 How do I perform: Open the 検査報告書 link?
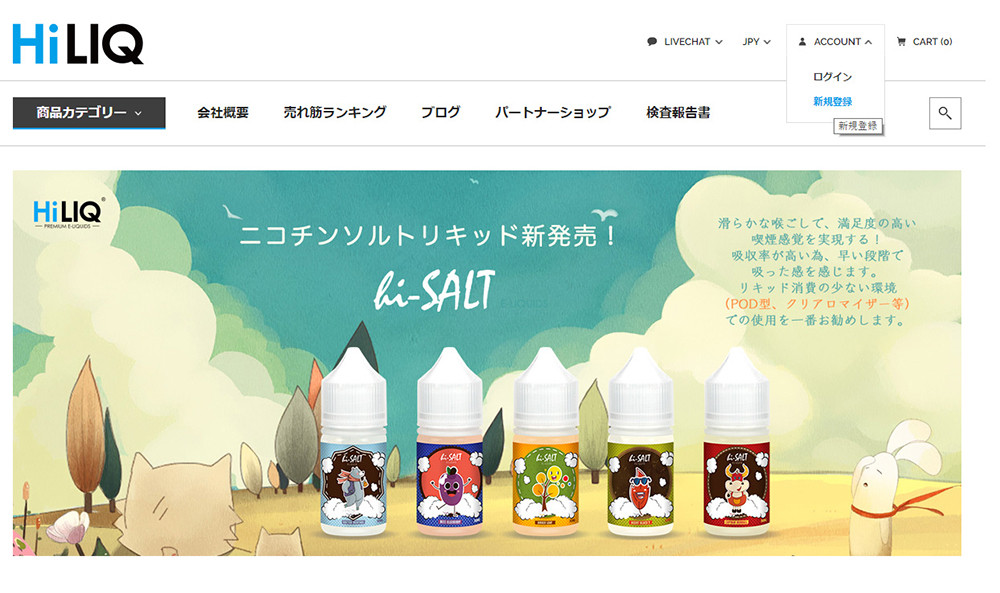(678, 113)
